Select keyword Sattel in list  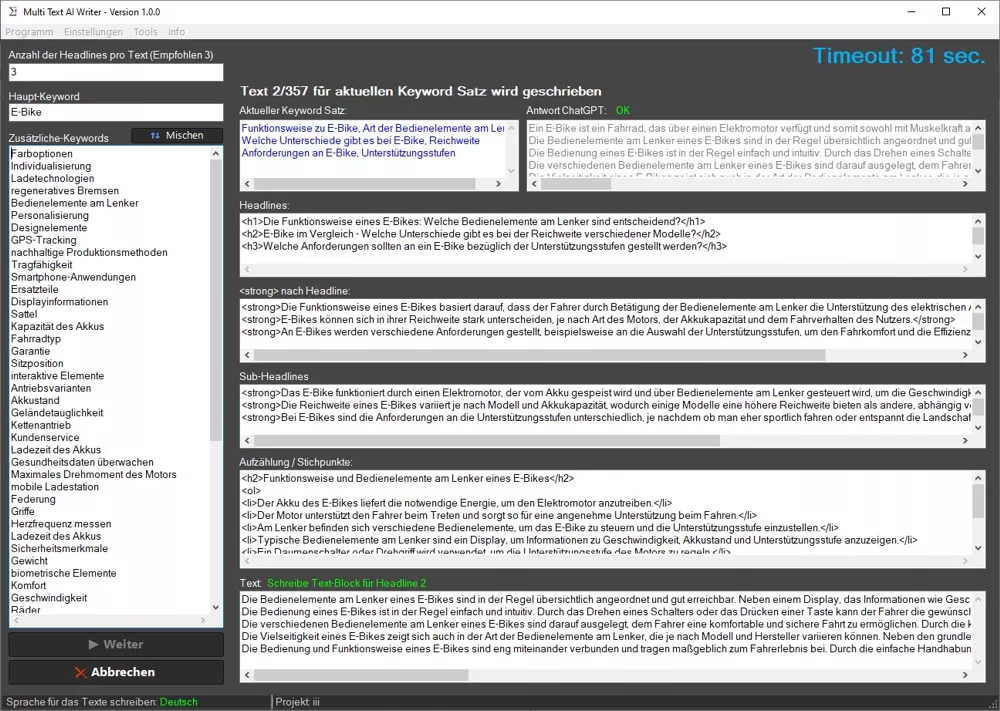click(24, 314)
